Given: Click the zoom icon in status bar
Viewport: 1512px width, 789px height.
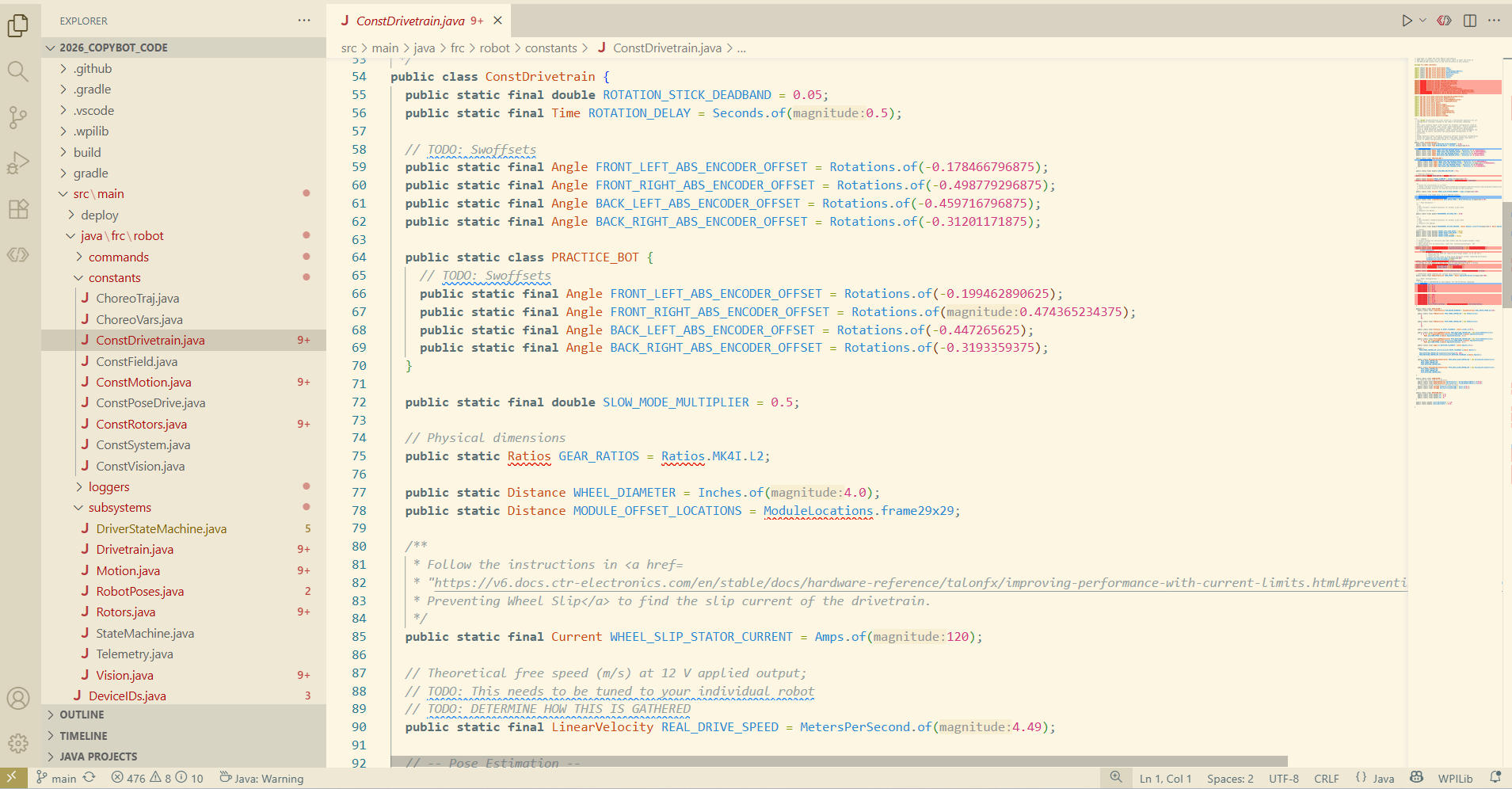Looking at the screenshot, I should [1116, 778].
